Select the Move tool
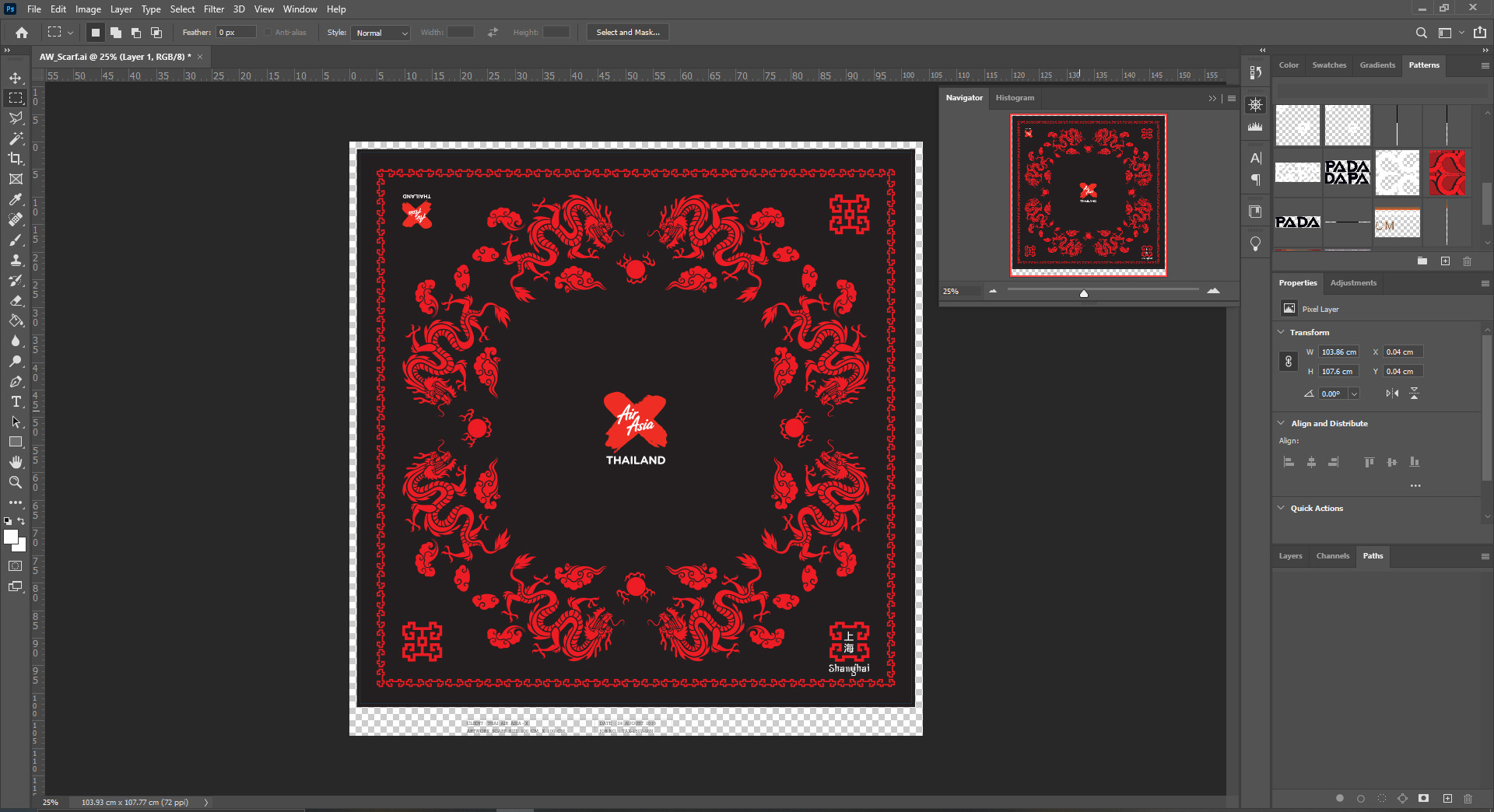1494x812 pixels. [x=16, y=78]
